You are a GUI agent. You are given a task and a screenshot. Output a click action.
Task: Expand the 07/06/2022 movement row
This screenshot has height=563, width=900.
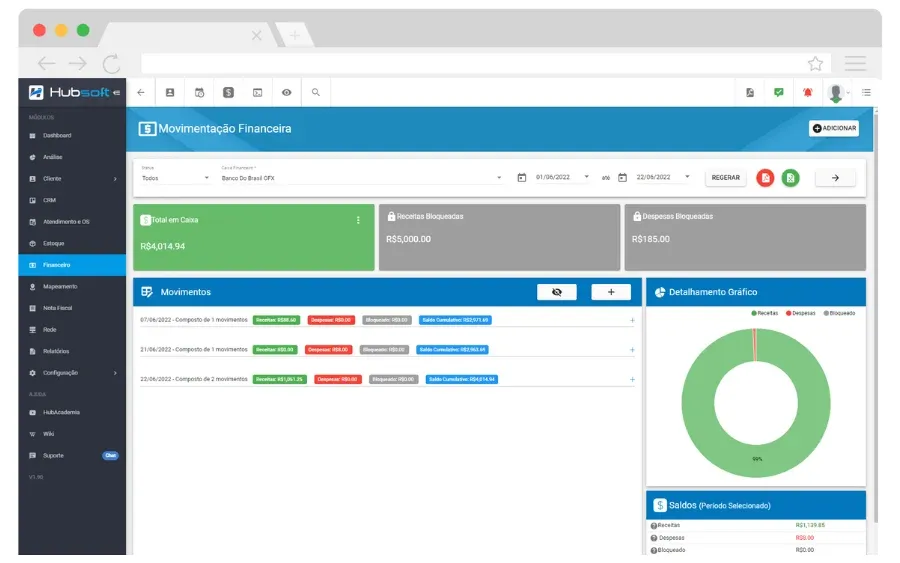click(x=632, y=320)
